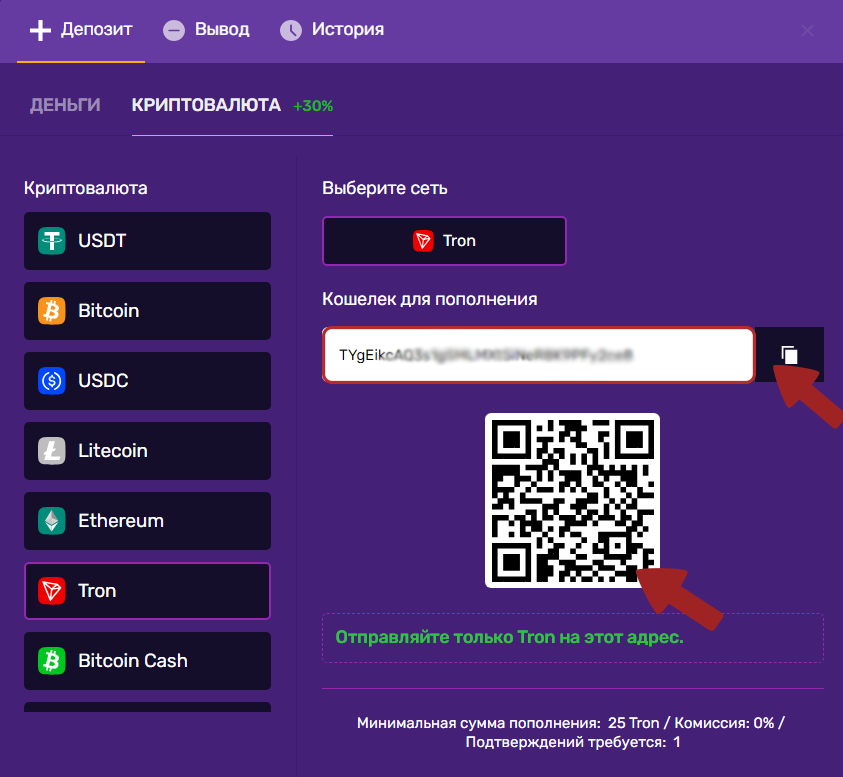The image size is (843, 777).
Task: Choose Bitcoin cryptocurrency
Action: (147, 311)
